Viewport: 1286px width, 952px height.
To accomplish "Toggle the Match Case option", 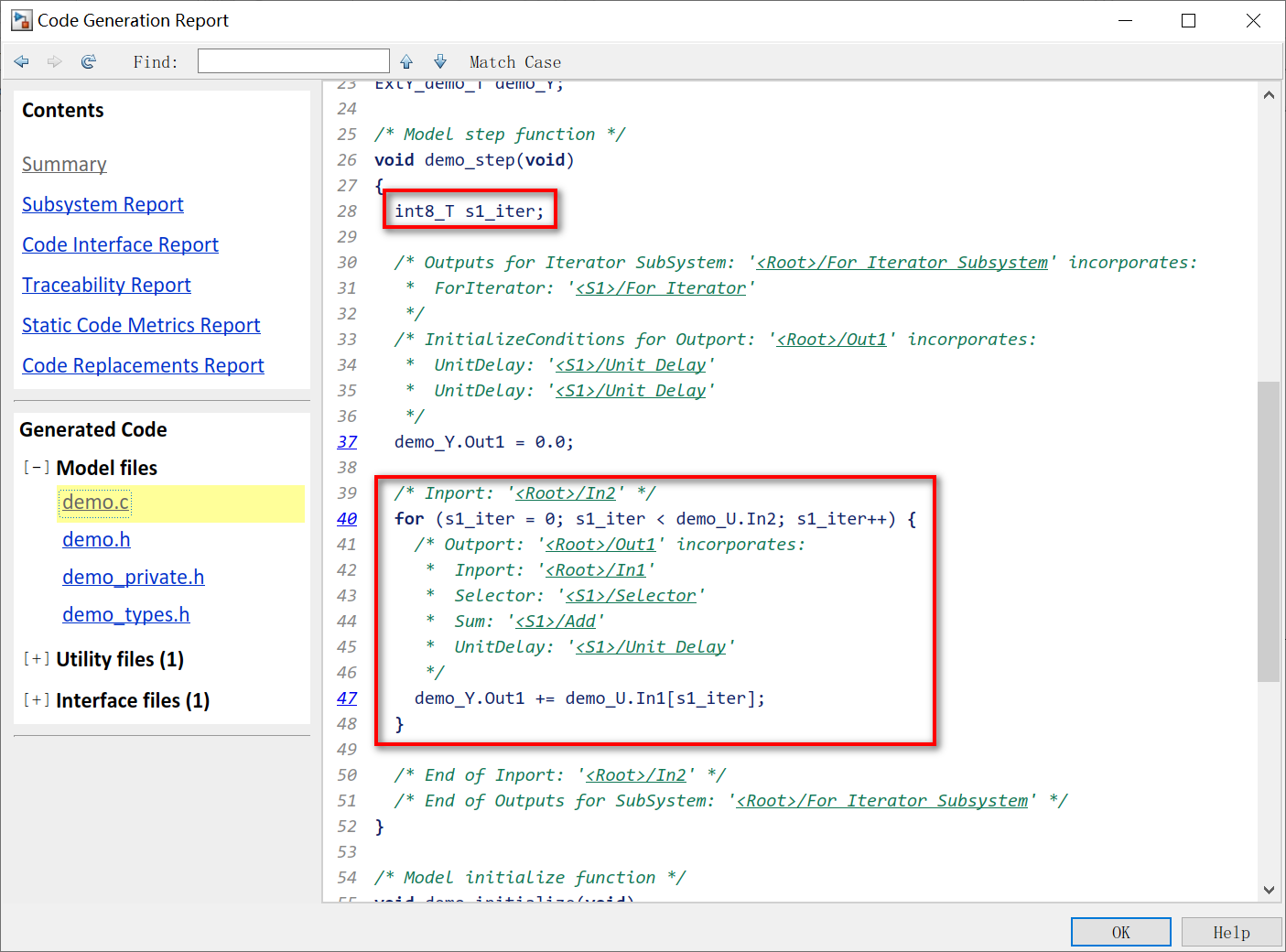I will pyautogui.click(x=515, y=62).
